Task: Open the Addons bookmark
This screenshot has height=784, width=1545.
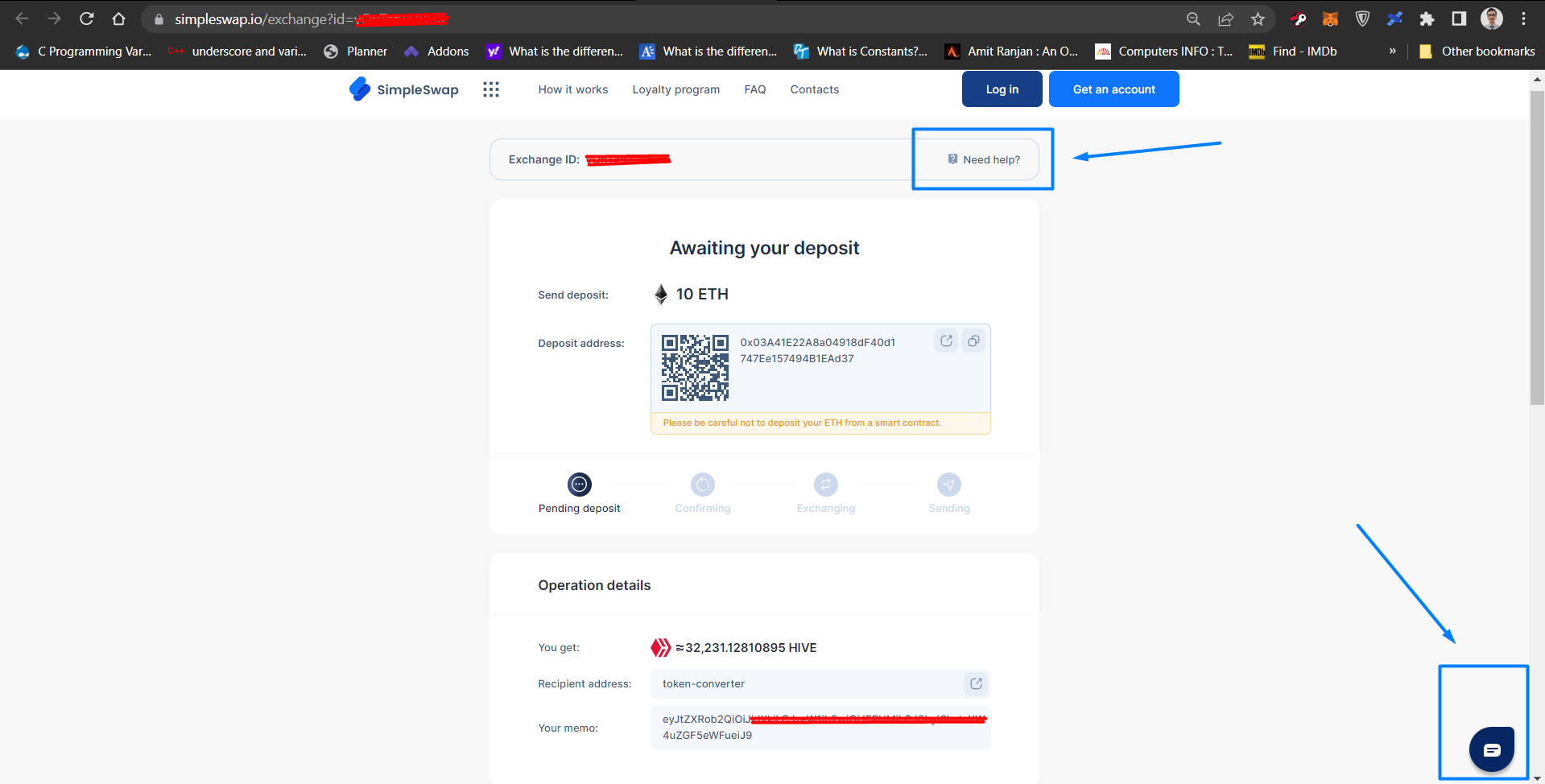Action: (x=436, y=52)
